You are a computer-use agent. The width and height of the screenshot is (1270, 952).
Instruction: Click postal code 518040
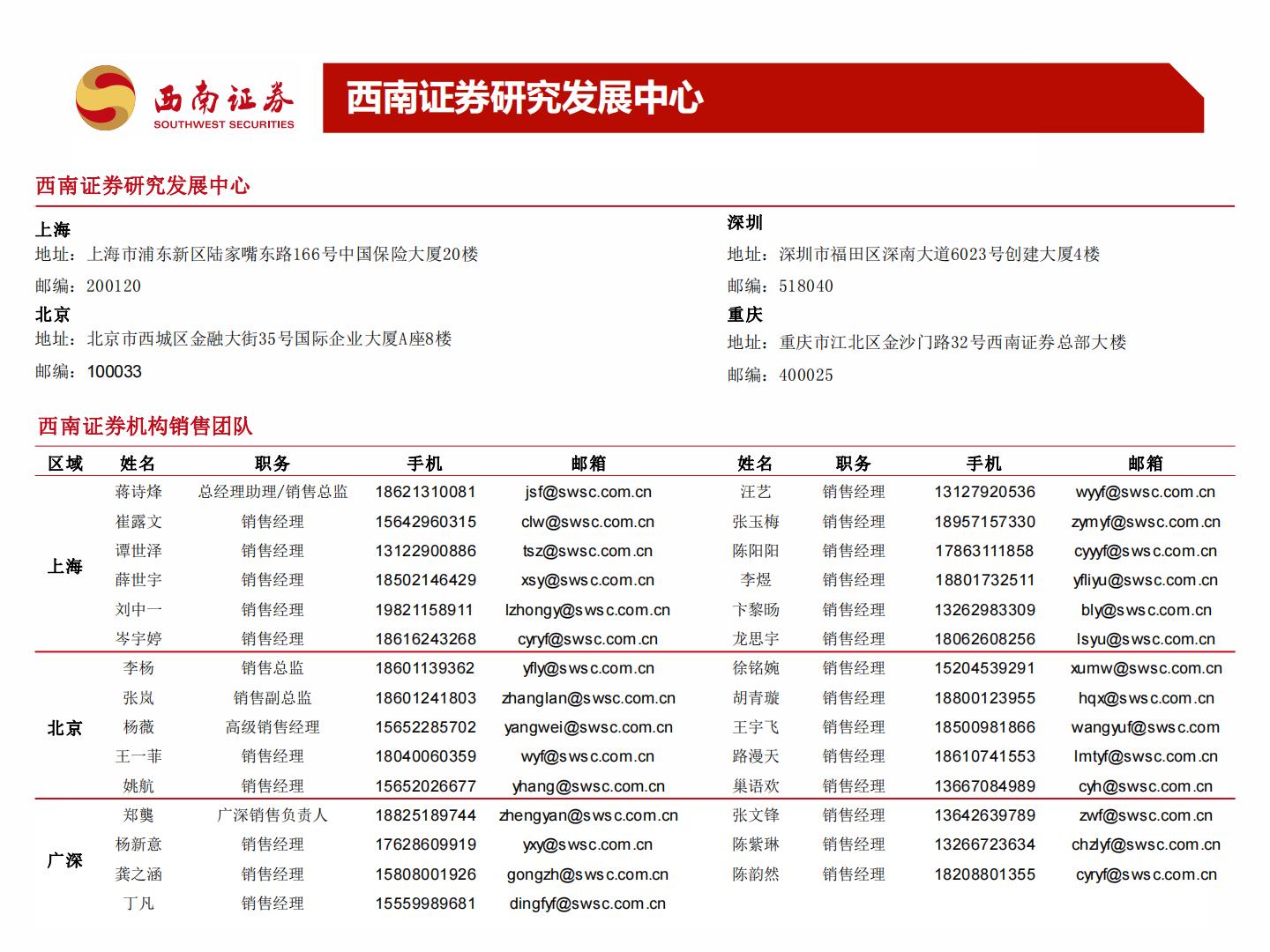(806, 286)
